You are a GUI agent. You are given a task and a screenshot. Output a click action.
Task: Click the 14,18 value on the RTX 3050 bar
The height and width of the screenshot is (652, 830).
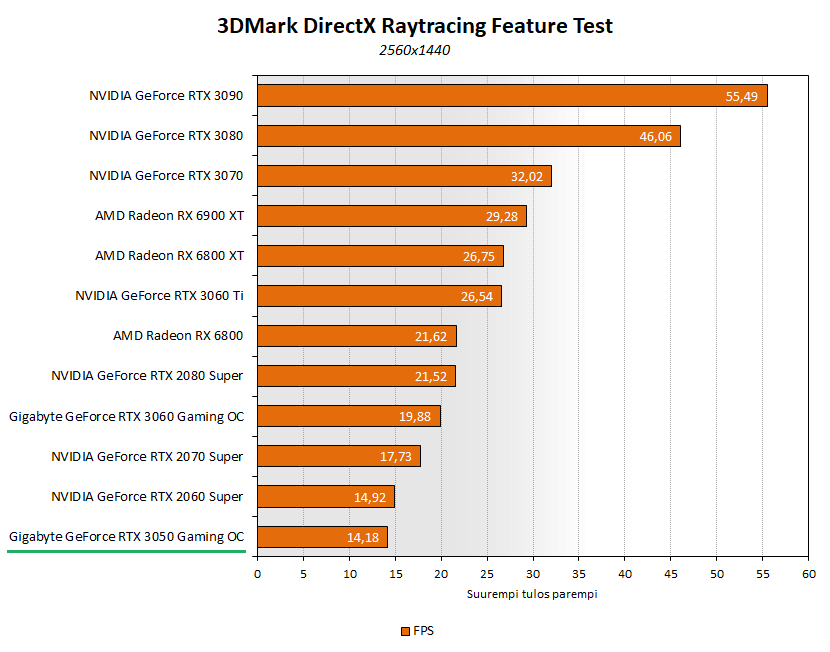coord(363,538)
